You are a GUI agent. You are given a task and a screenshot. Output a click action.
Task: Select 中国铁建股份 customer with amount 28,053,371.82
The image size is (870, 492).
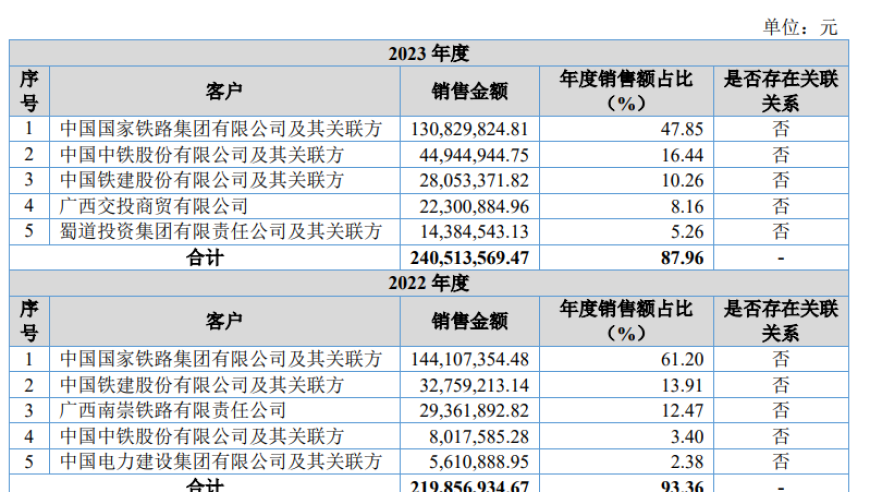pos(202,180)
